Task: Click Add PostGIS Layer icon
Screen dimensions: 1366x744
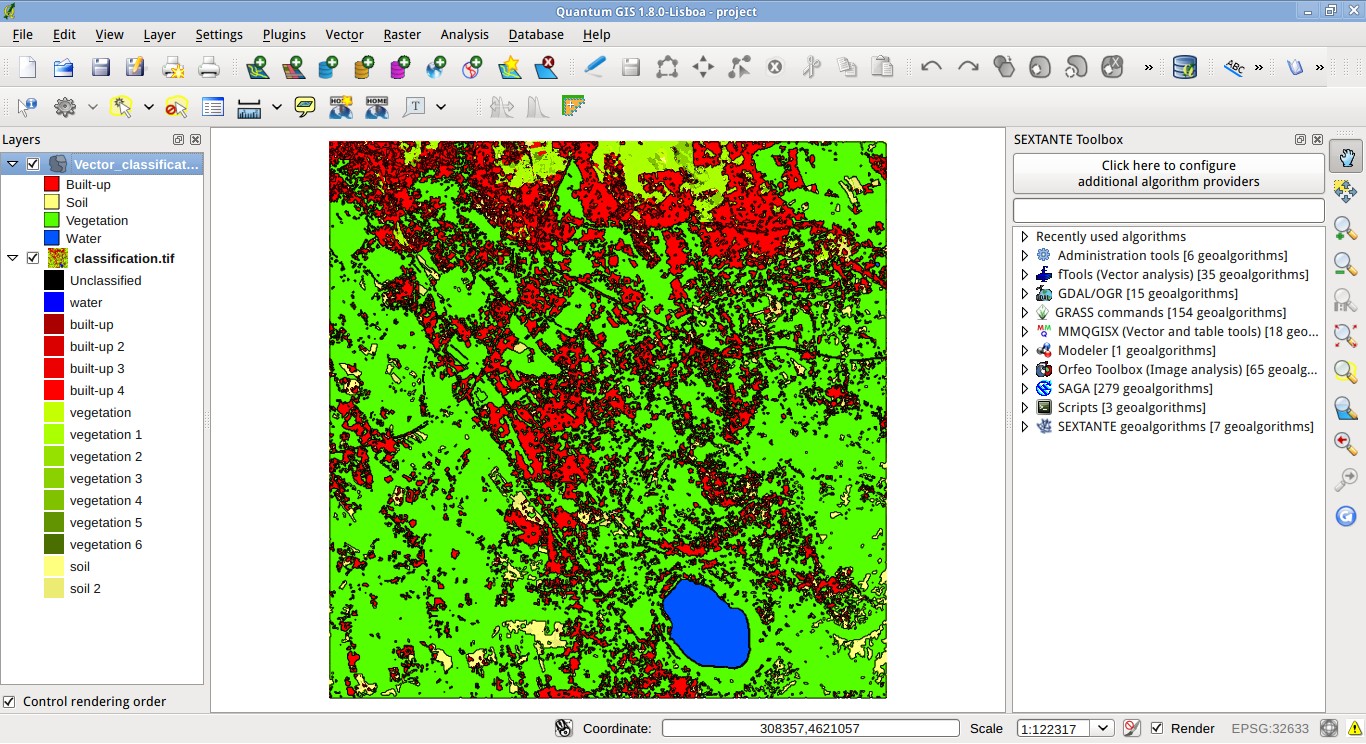Action: pyautogui.click(x=328, y=68)
